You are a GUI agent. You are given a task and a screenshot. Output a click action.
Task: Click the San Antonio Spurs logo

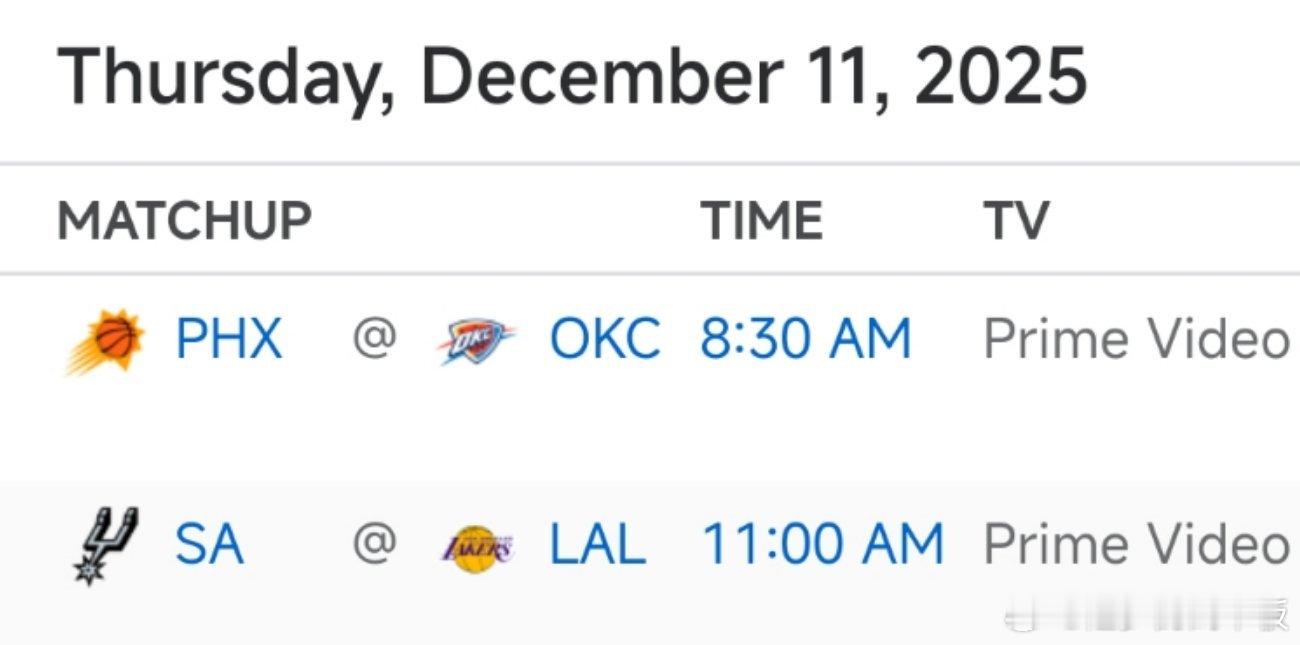coord(105,545)
